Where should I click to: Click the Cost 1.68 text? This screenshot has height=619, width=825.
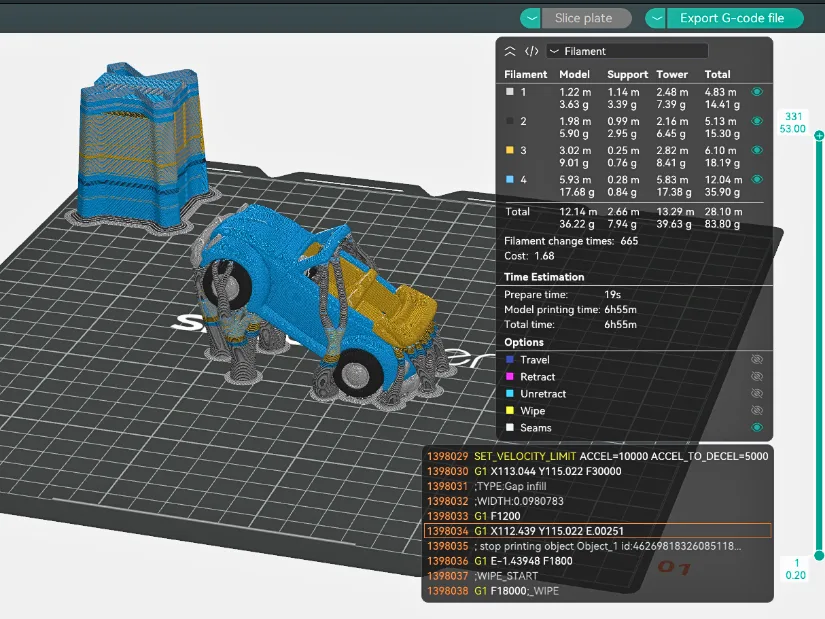529,256
